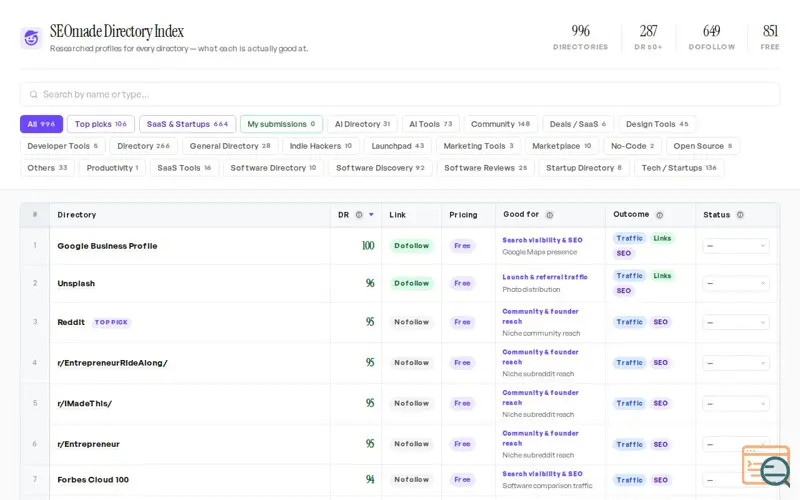The height and width of the screenshot is (500, 800).
Task: Focus the search by name or type field
Action: [x=400, y=94]
